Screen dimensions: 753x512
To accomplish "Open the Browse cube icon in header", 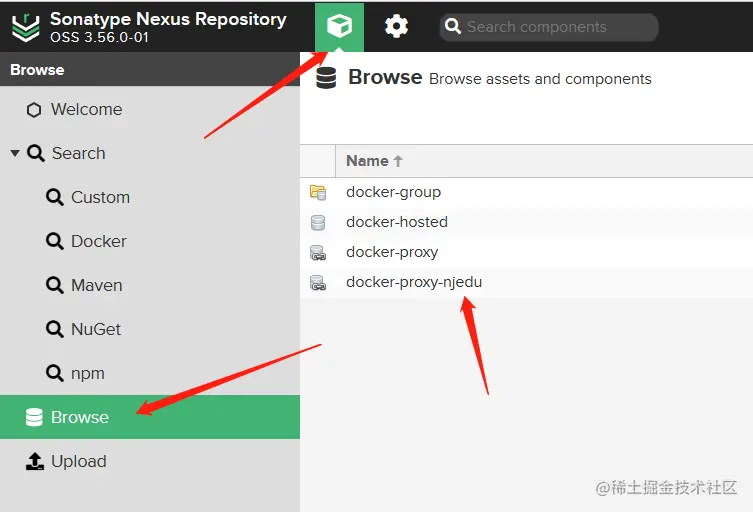I will point(340,26).
